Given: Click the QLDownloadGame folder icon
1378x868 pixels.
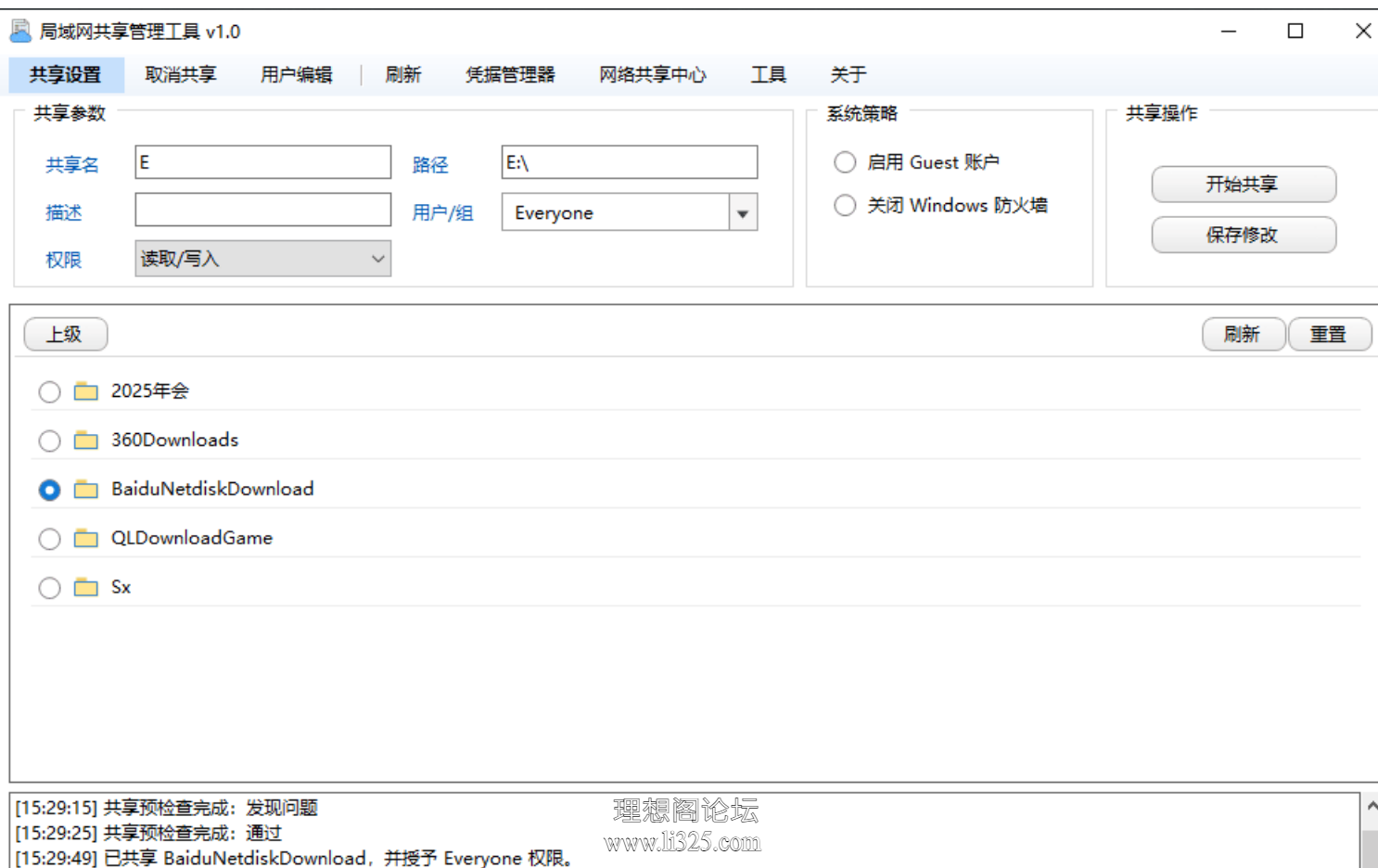Looking at the screenshot, I should coord(86,538).
